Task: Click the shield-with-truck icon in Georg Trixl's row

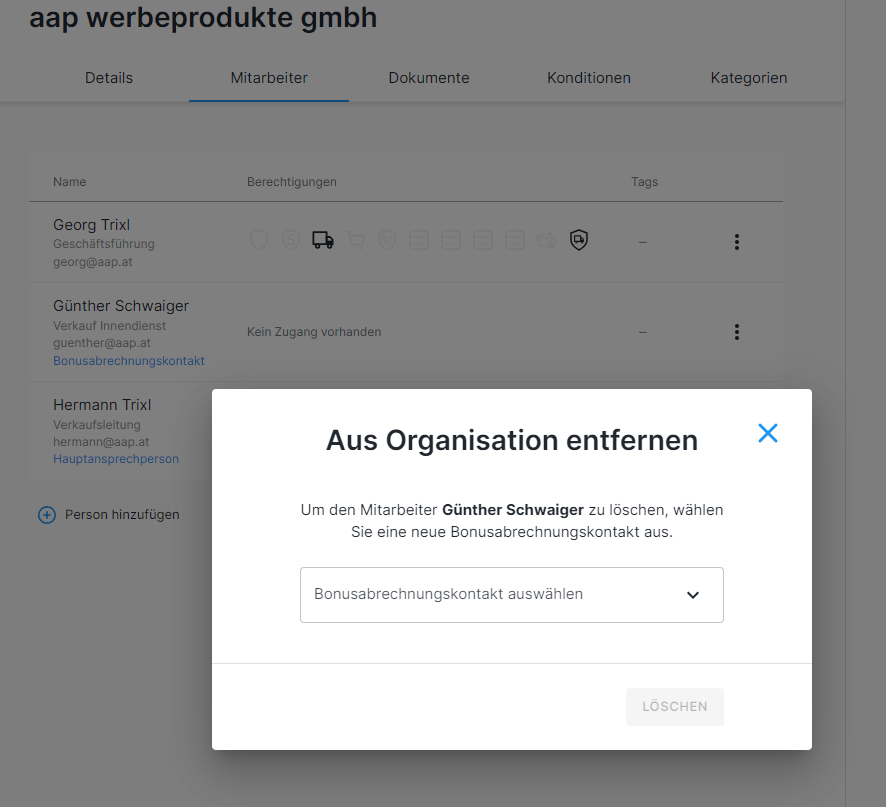Action: coord(578,240)
